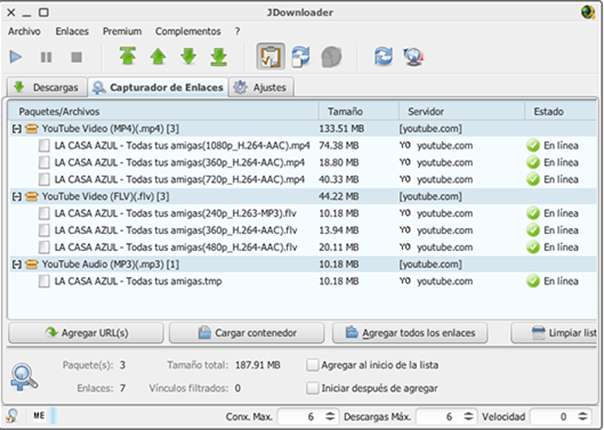
Task: Collapse the YouTube Video (MP4) package
Action: pos(17,129)
